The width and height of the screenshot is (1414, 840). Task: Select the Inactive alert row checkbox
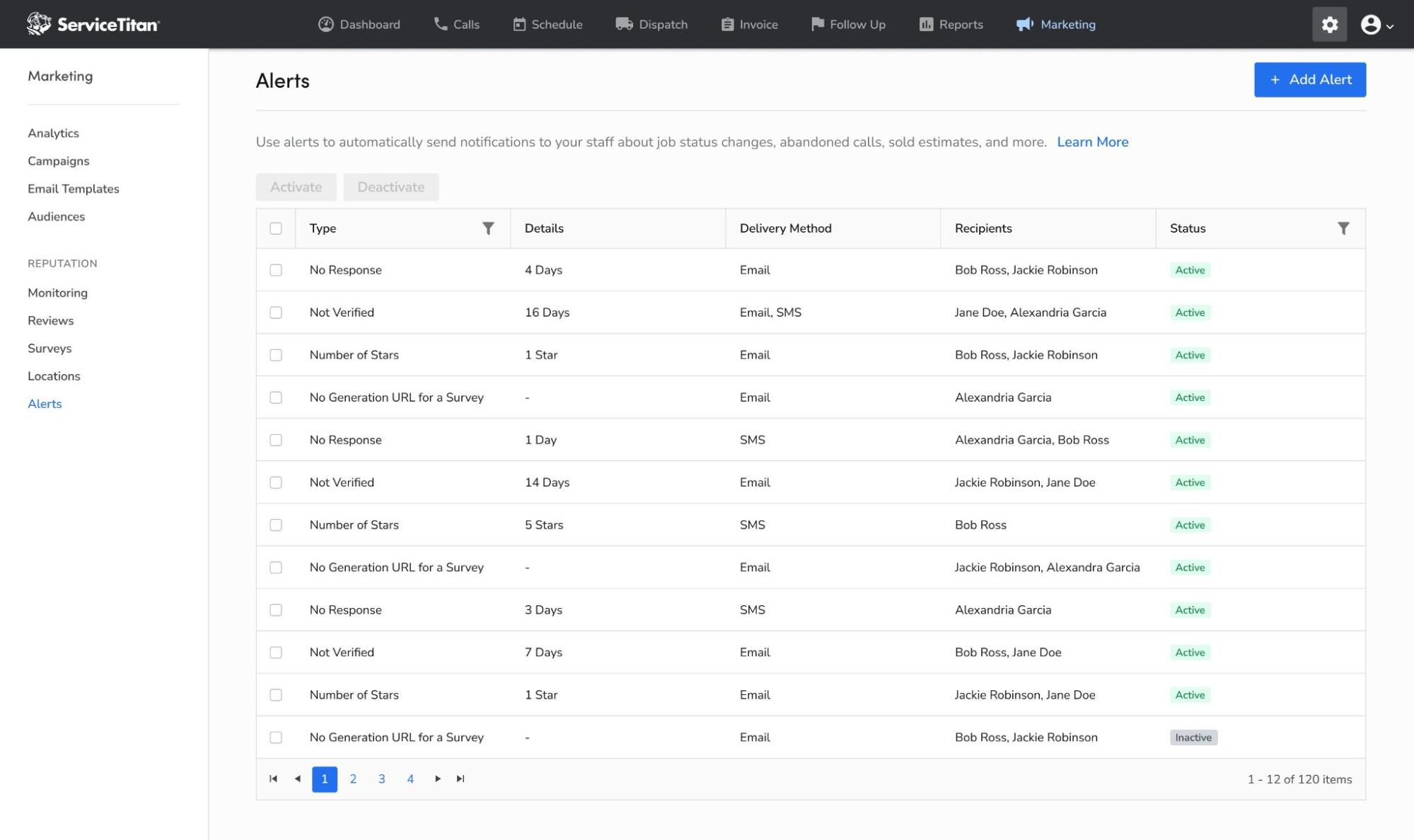[x=276, y=737]
